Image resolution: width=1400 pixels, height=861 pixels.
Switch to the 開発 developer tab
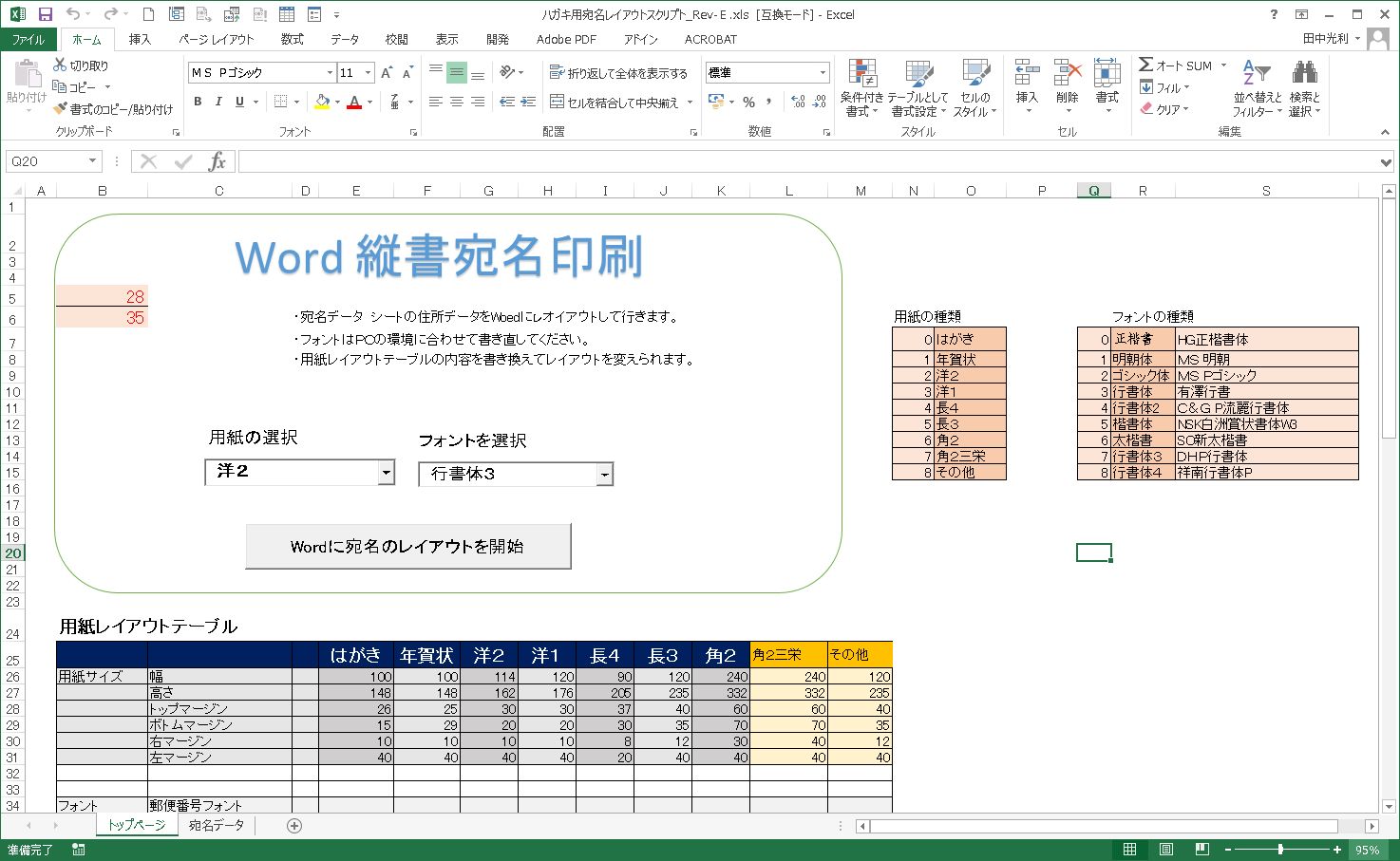click(497, 39)
